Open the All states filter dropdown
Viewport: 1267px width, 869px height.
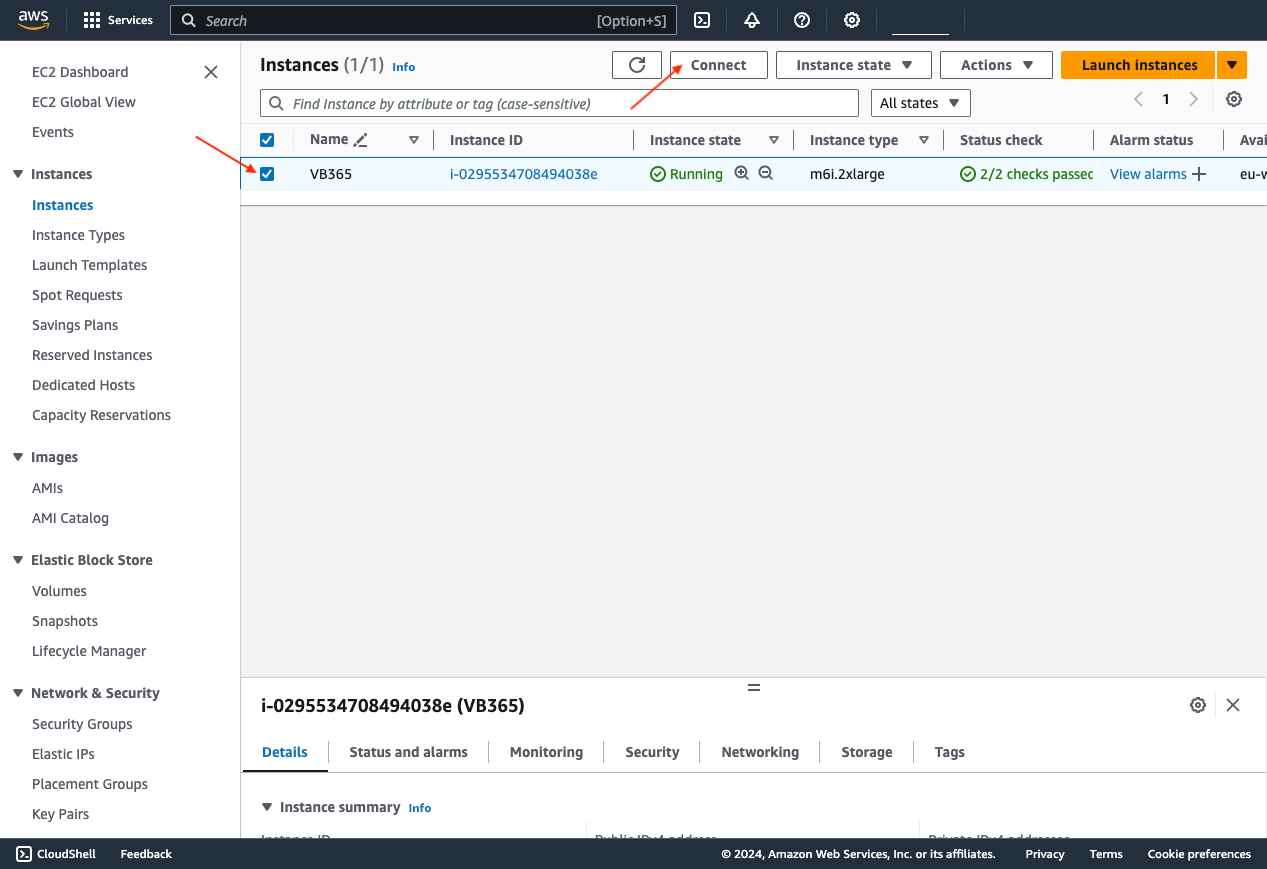[x=919, y=102]
